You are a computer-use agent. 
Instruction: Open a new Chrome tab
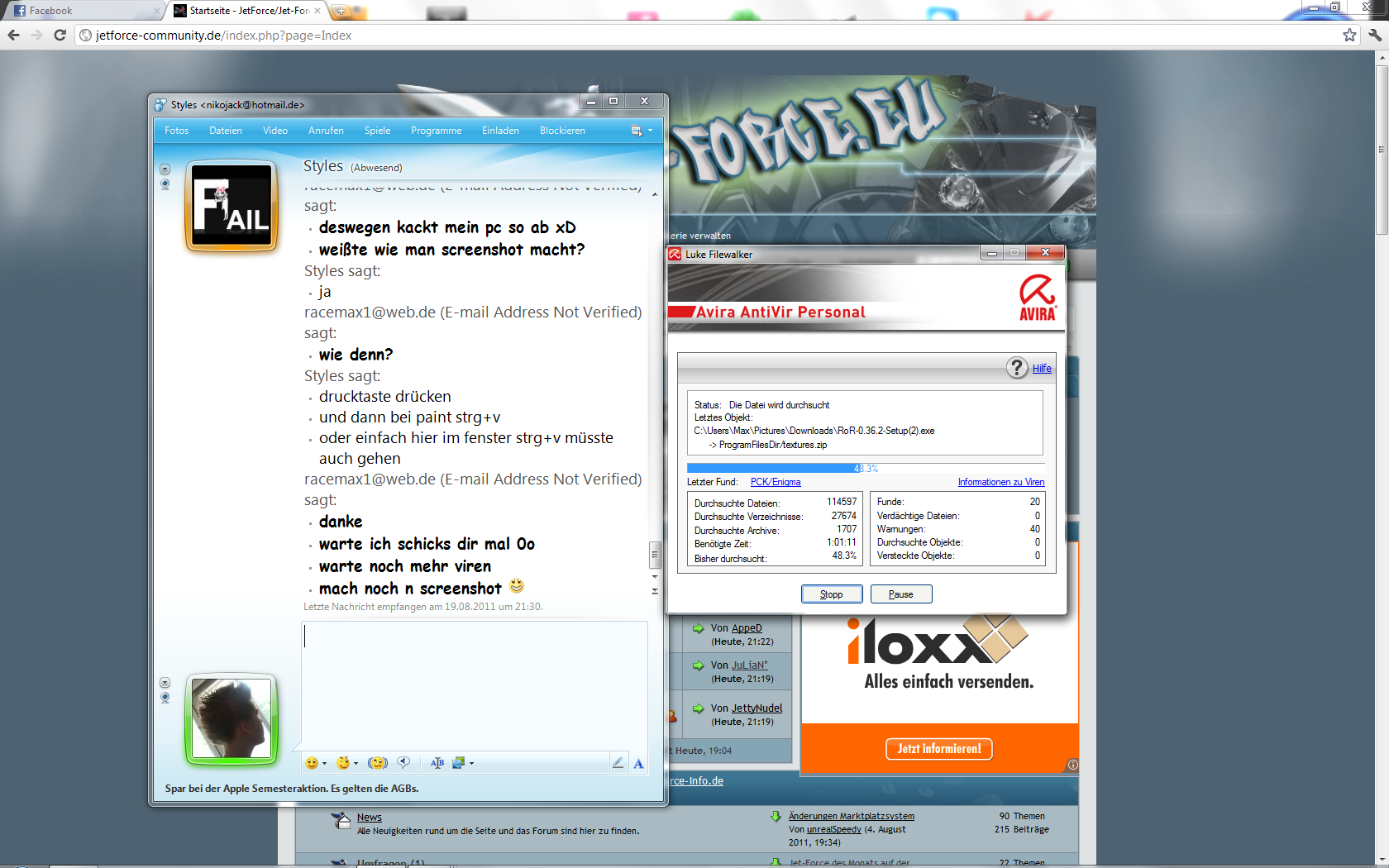pos(341,11)
